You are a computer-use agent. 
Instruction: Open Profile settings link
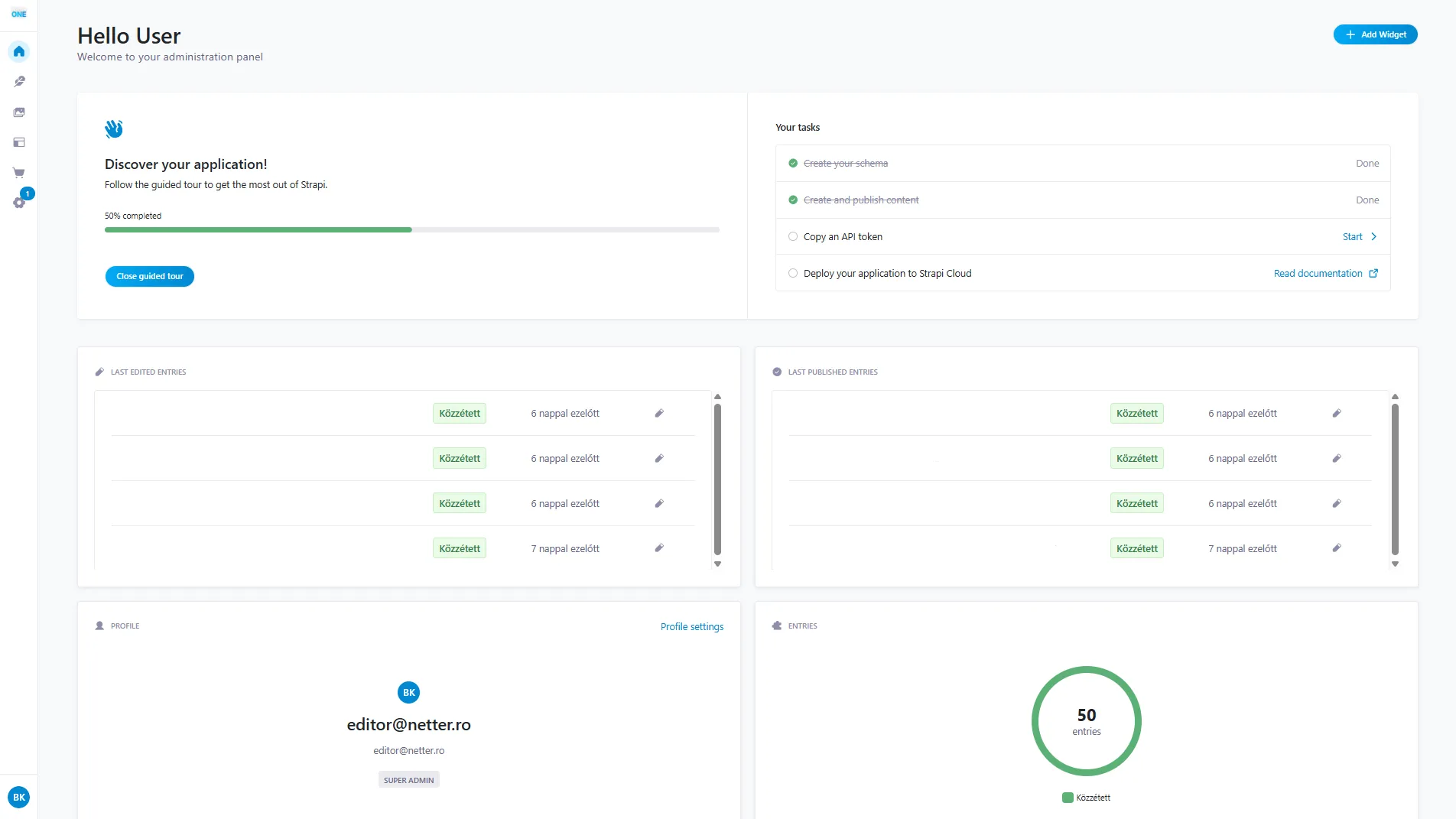[x=691, y=626]
